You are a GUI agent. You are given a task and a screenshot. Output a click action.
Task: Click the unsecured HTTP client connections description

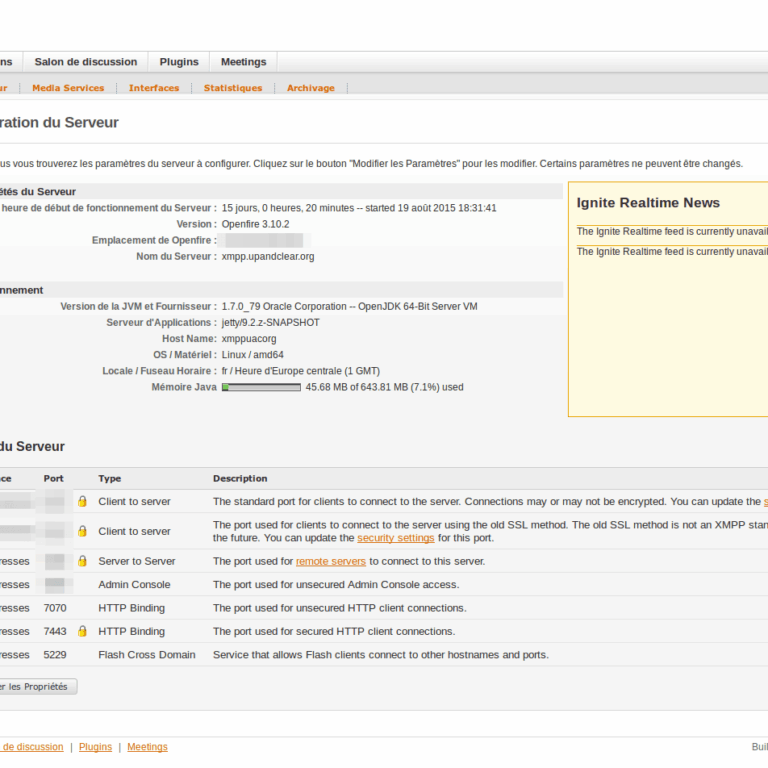tap(339, 608)
